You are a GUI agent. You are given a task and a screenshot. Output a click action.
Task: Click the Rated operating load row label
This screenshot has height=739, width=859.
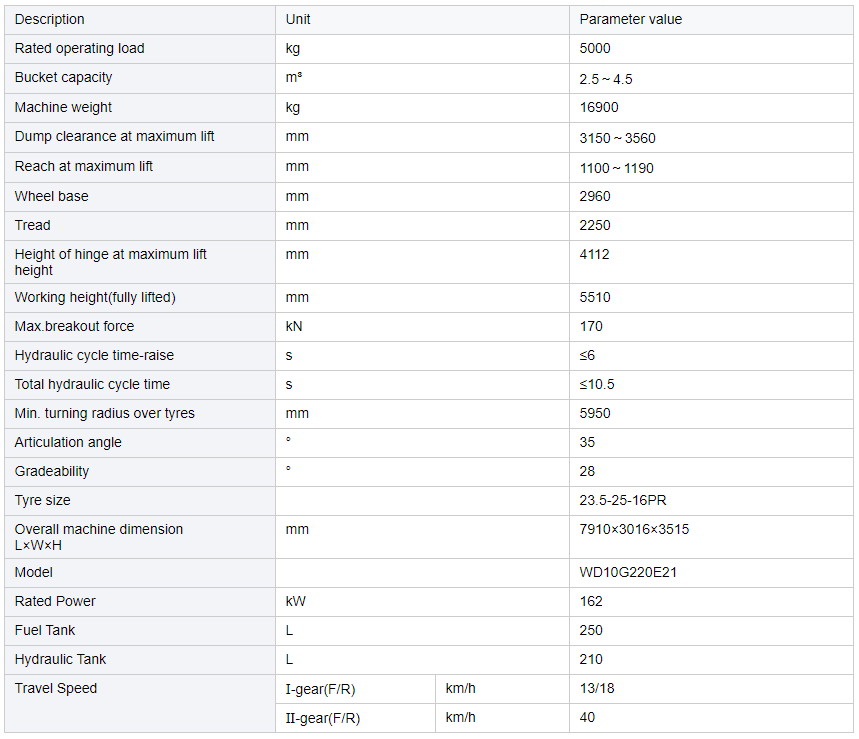click(x=79, y=48)
